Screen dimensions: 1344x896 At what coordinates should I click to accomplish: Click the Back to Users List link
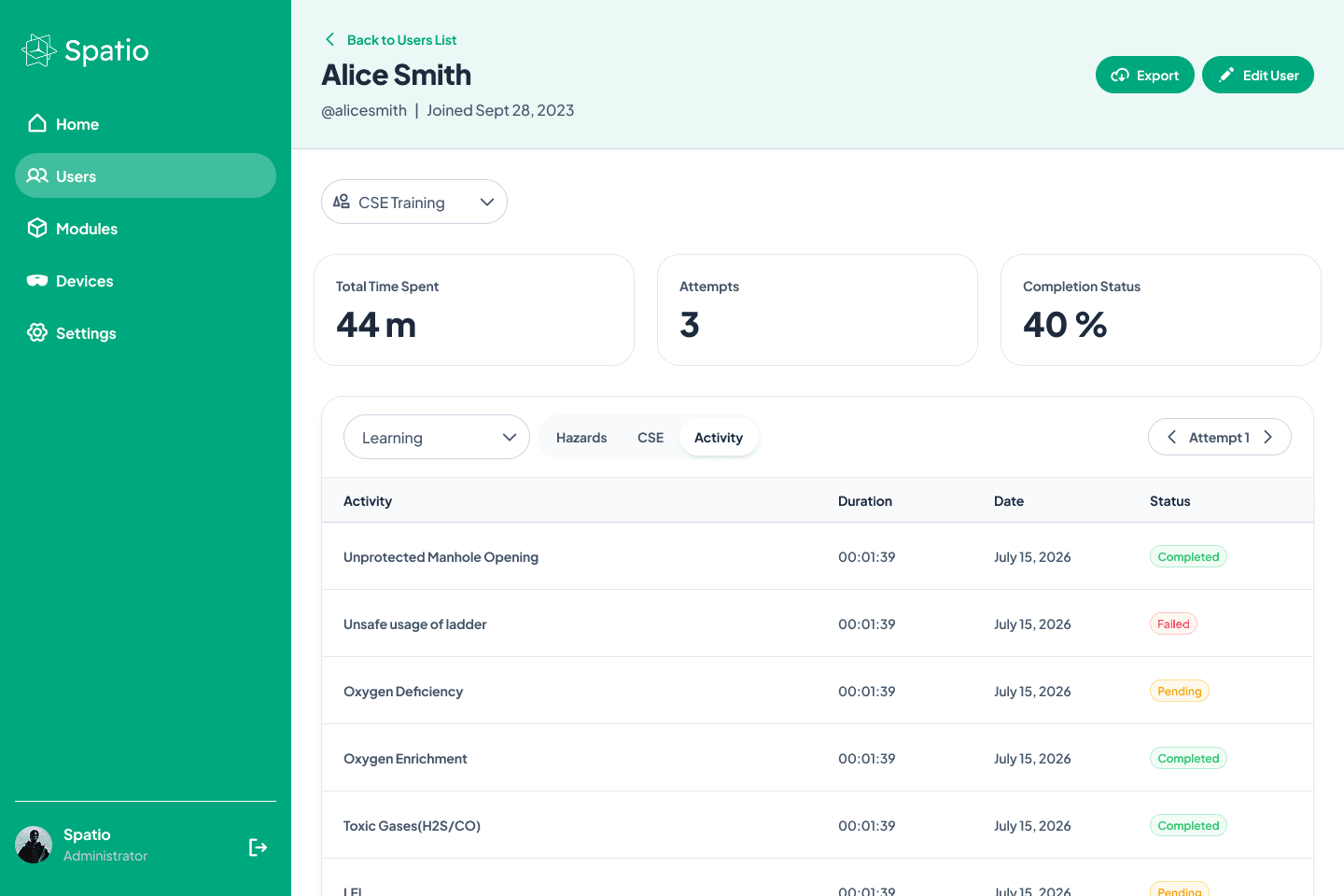coord(401,40)
